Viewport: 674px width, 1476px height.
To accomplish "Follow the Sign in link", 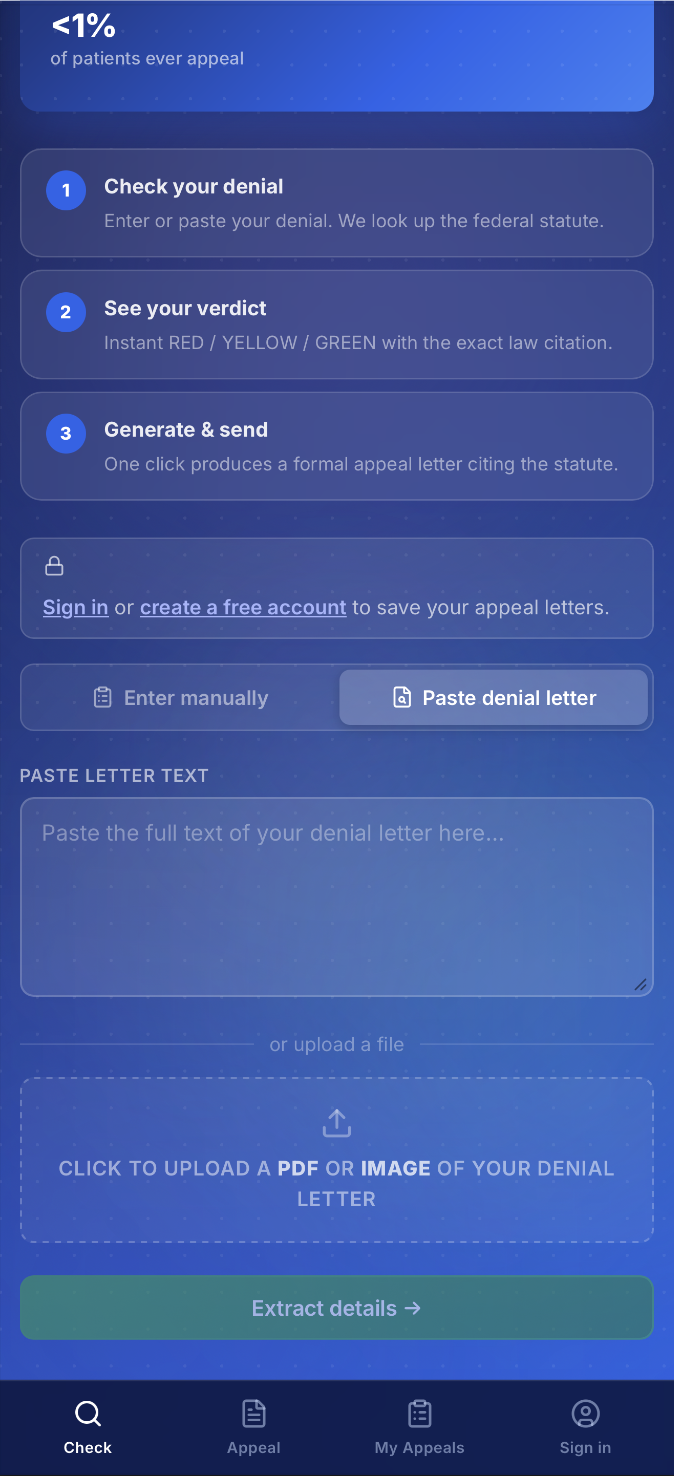I will pyautogui.click(x=76, y=607).
